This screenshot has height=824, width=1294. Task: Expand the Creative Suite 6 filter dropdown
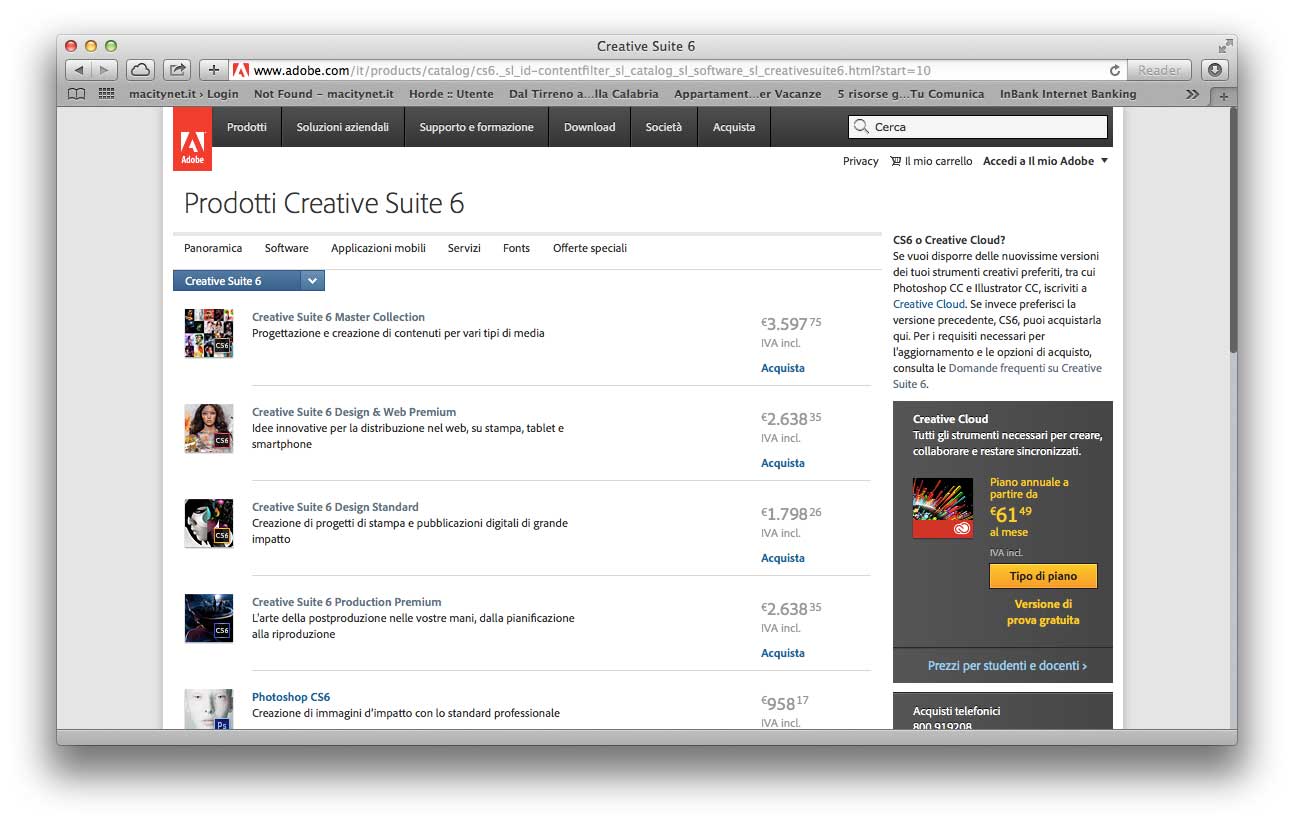point(313,281)
